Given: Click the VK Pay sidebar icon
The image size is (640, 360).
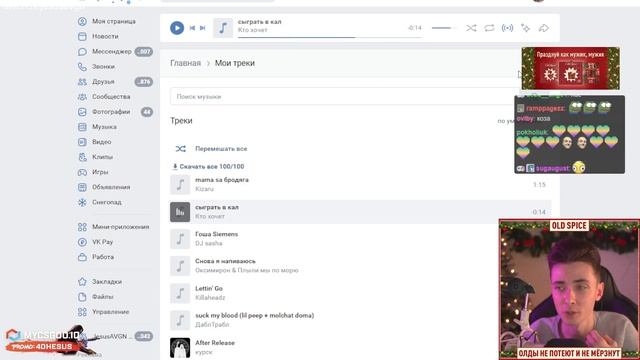Looking at the screenshot, I should 82,242.
